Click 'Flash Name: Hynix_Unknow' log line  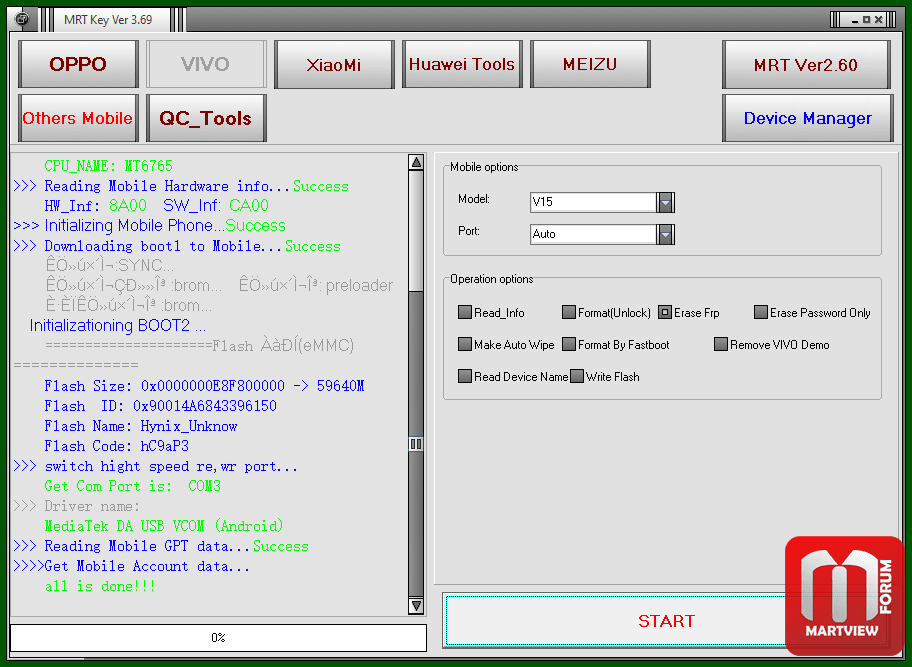tap(140, 426)
